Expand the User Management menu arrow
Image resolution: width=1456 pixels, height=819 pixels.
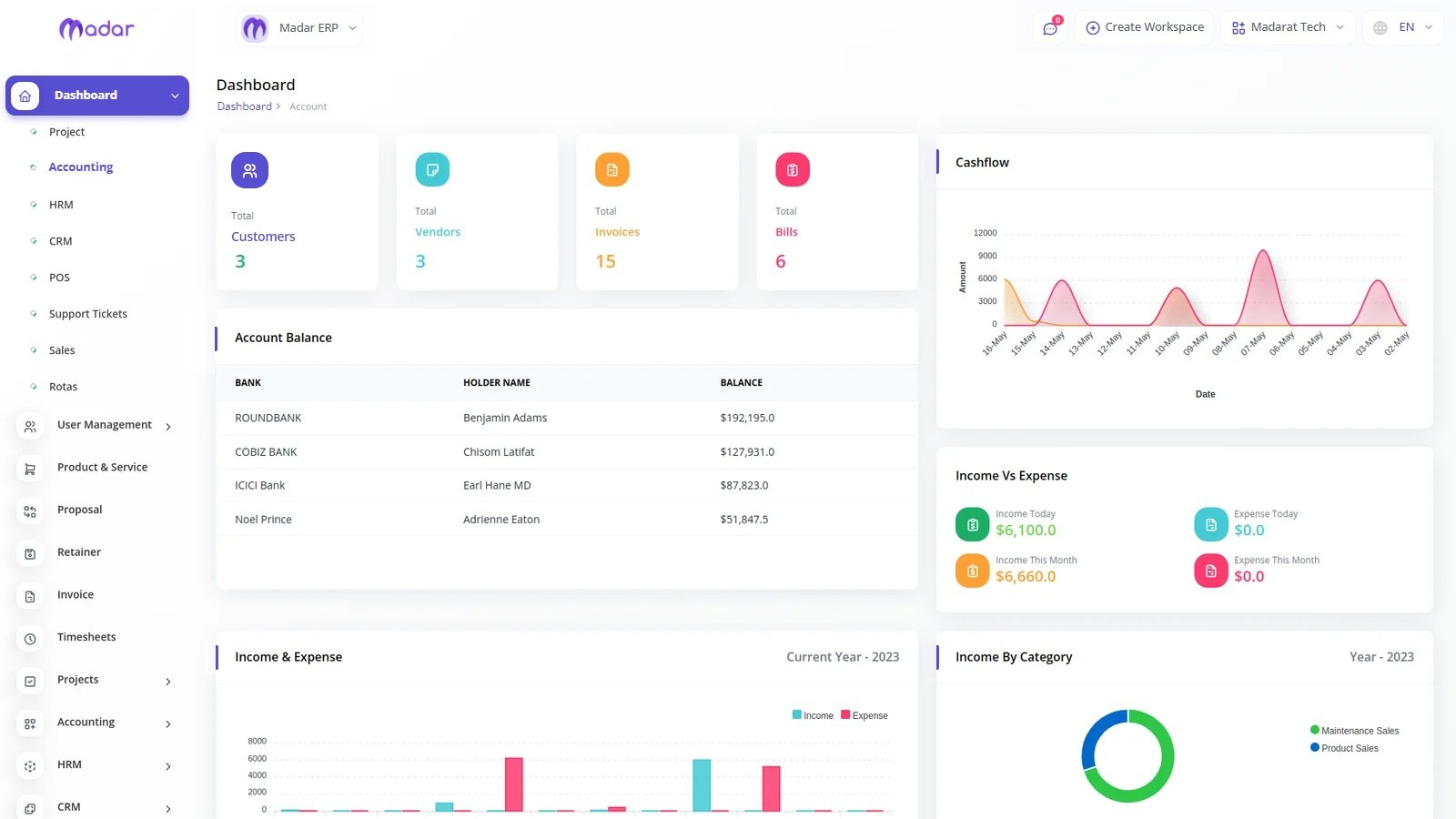(x=168, y=427)
